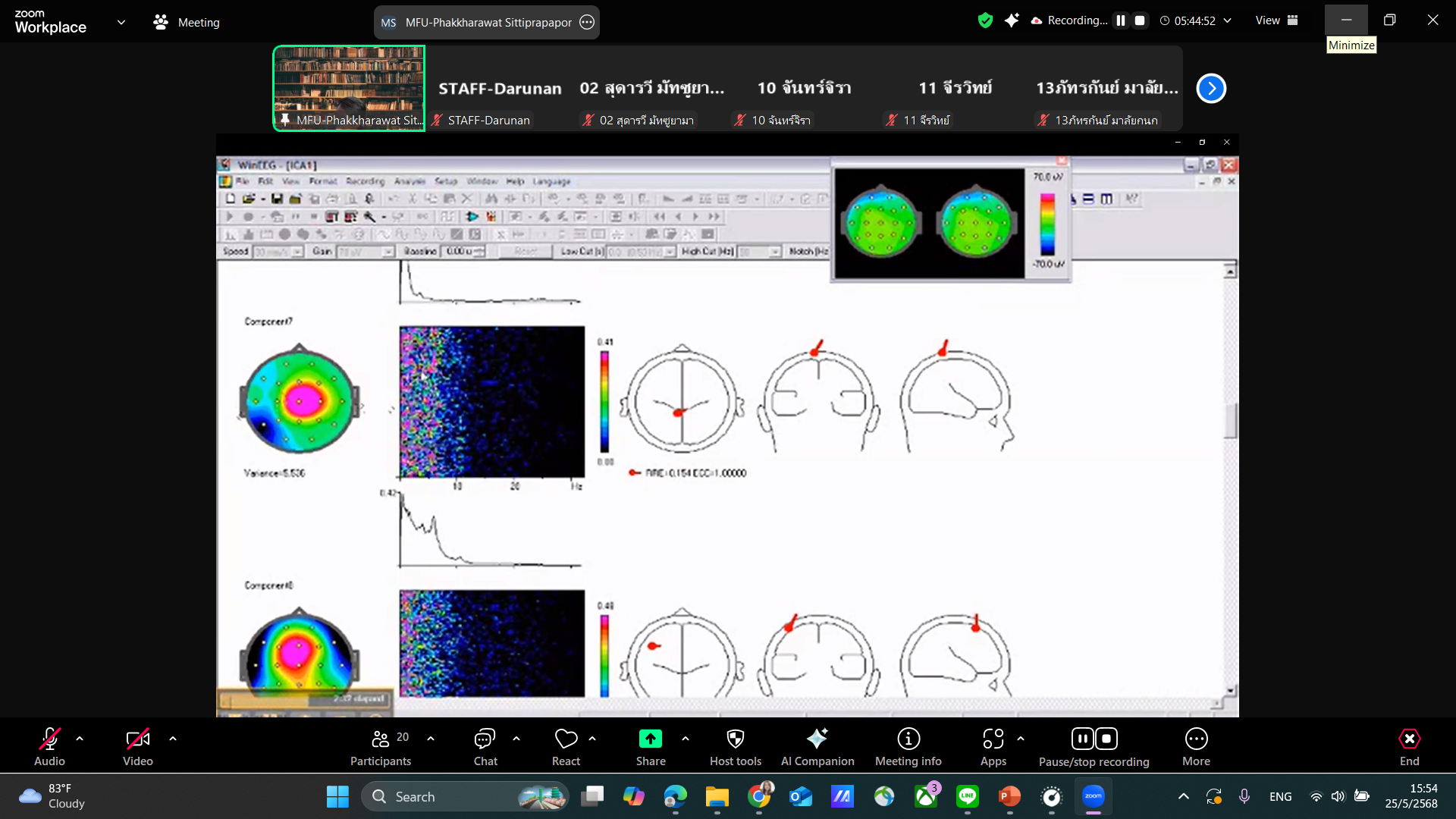This screenshot has height=819, width=1456.
Task: Open Host tools shield icon
Action: [735, 739]
